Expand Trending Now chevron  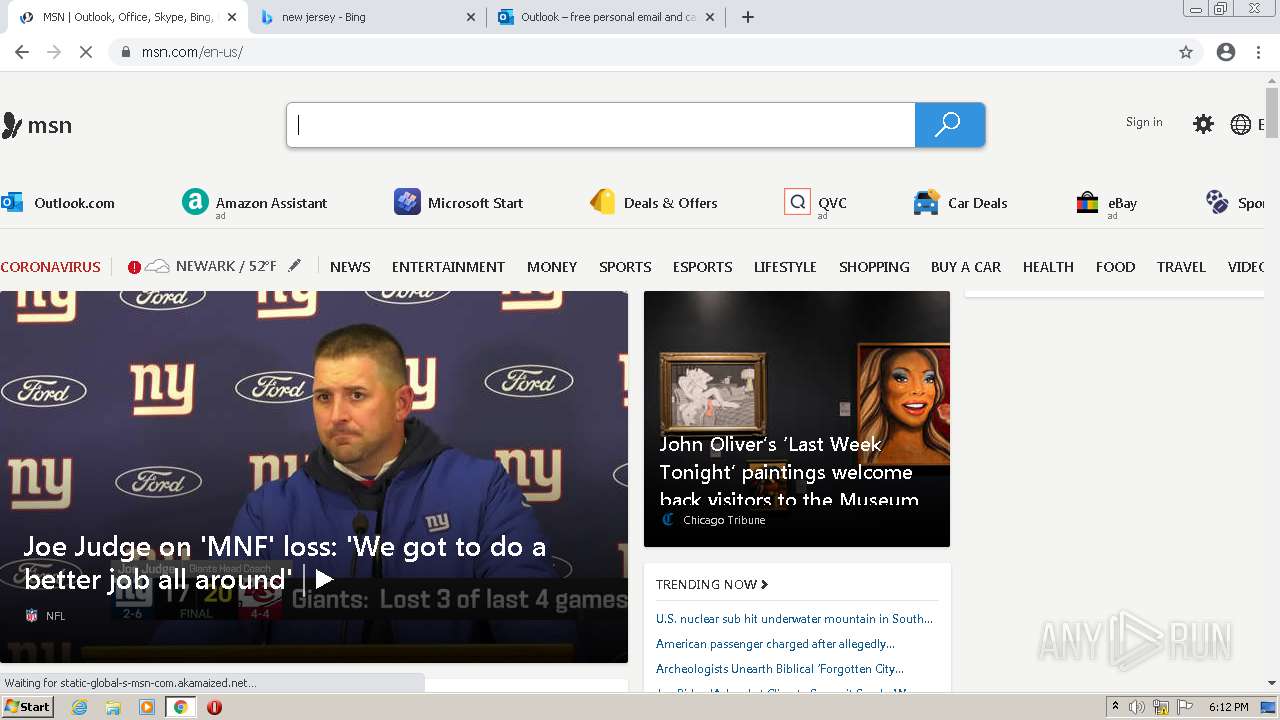765,584
